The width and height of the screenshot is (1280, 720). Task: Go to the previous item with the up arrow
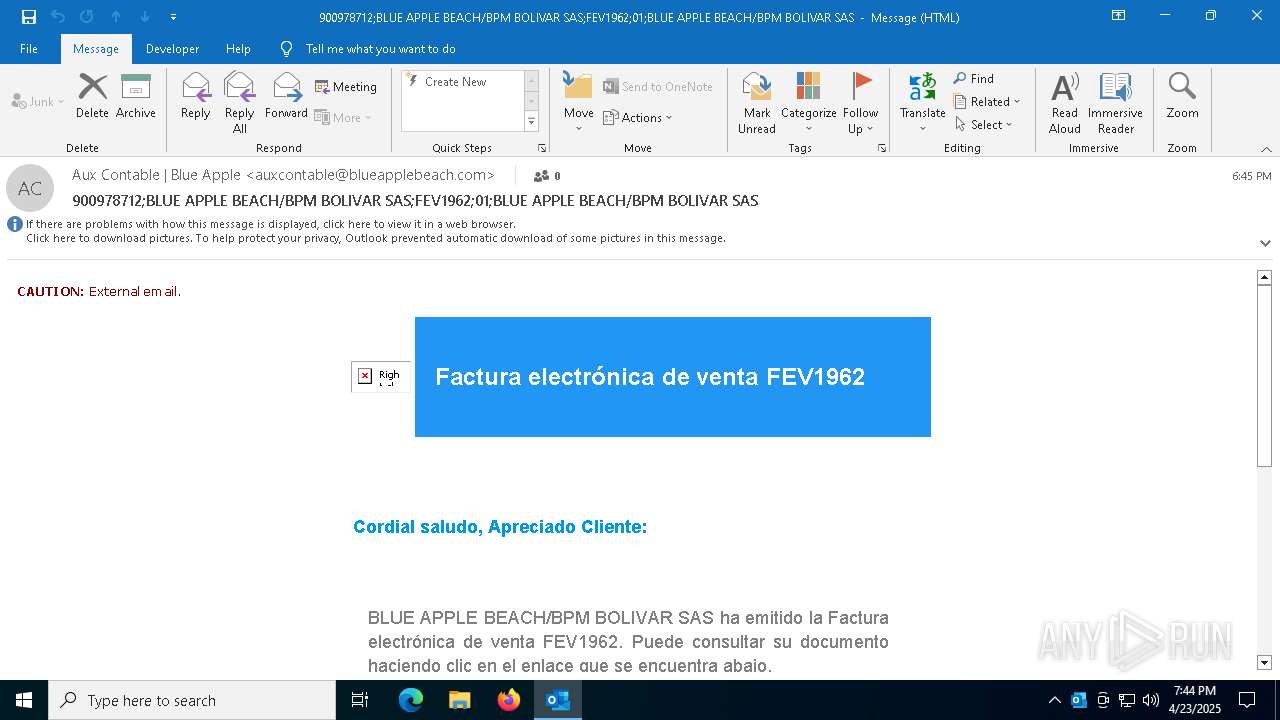(x=116, y=17)
